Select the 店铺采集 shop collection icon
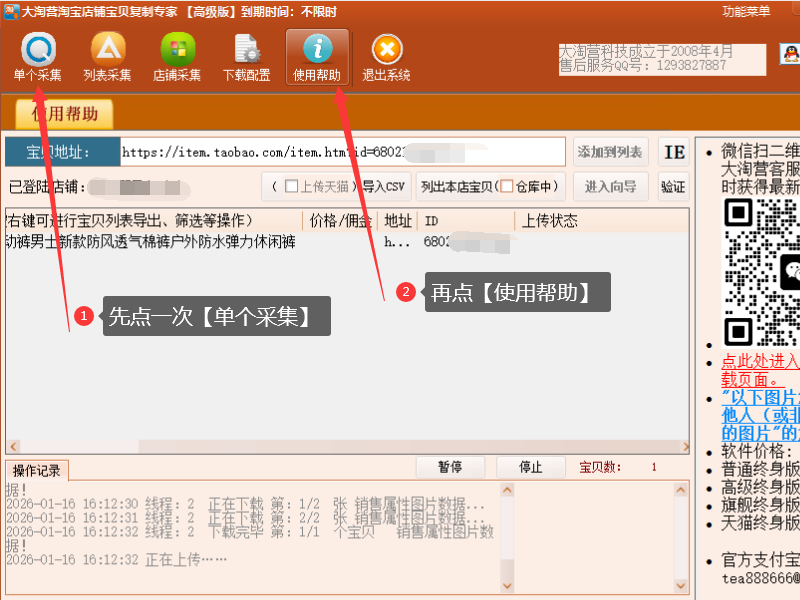Screen dimensions: 800x600 coord(177,57)
